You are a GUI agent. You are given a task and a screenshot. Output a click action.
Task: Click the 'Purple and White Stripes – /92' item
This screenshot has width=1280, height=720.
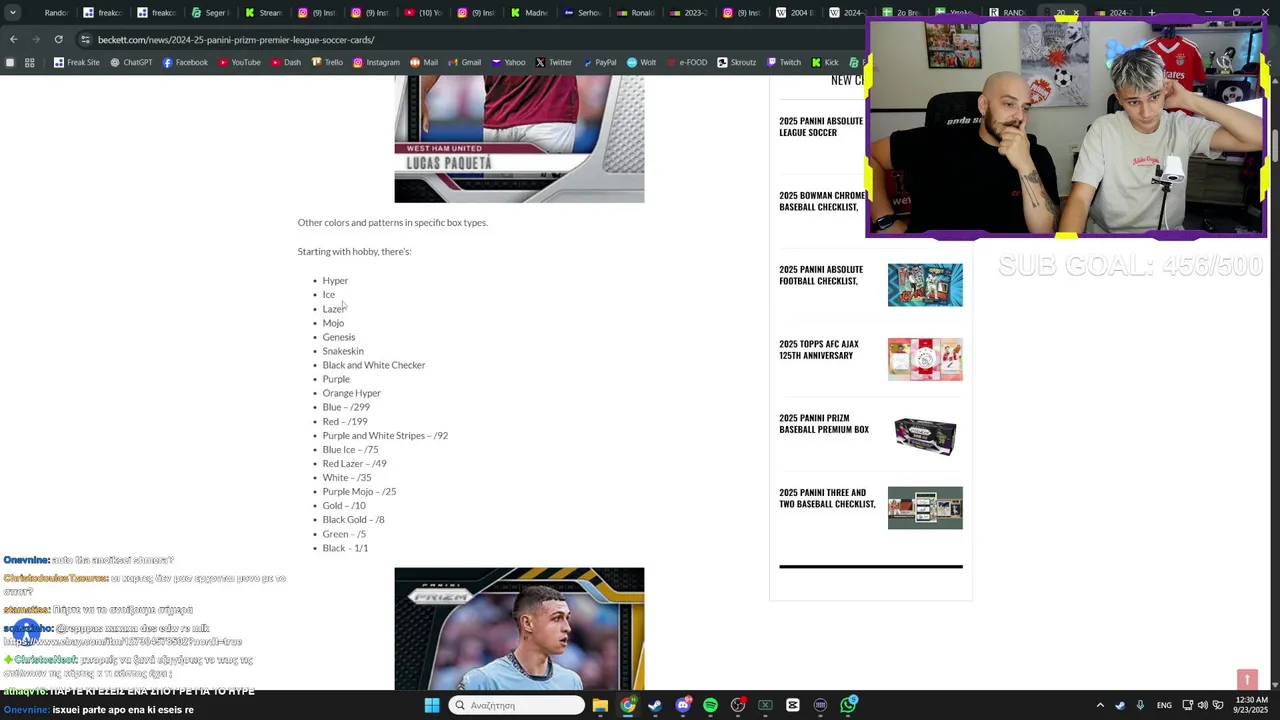[x=385, y=435]
